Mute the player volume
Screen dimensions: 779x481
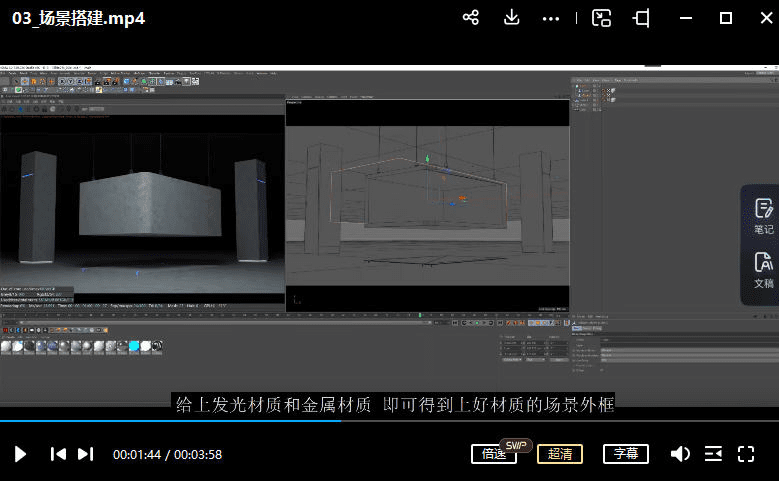(680, 454)
